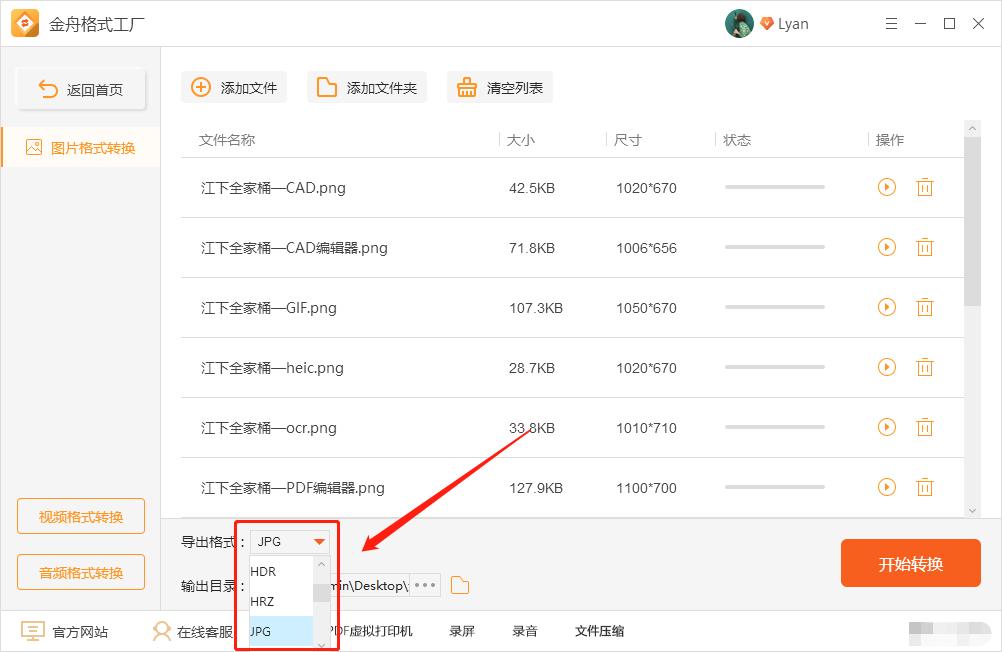Viewport: 1002px width, 652px height.
Task: Click the 尺寸 column header
Action: point(628,140)
